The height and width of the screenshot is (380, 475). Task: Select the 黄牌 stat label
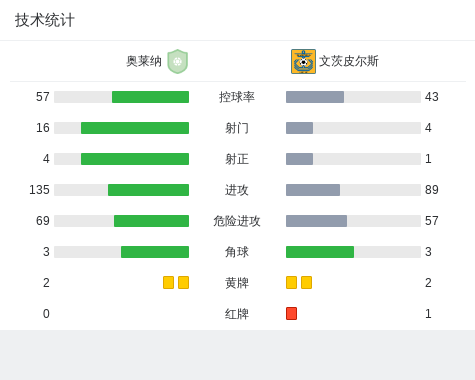click(x=237, y=283)
